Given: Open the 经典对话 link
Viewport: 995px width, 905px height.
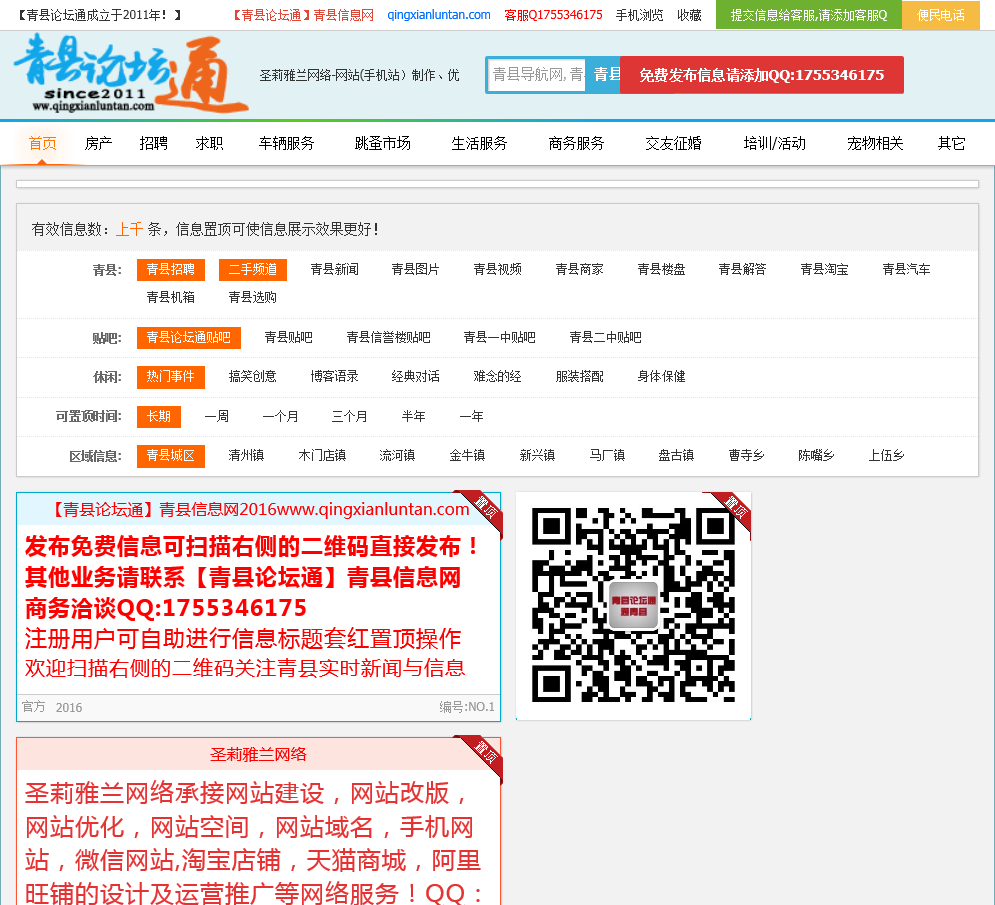Looking at the screenshot, I should [416, 377].
